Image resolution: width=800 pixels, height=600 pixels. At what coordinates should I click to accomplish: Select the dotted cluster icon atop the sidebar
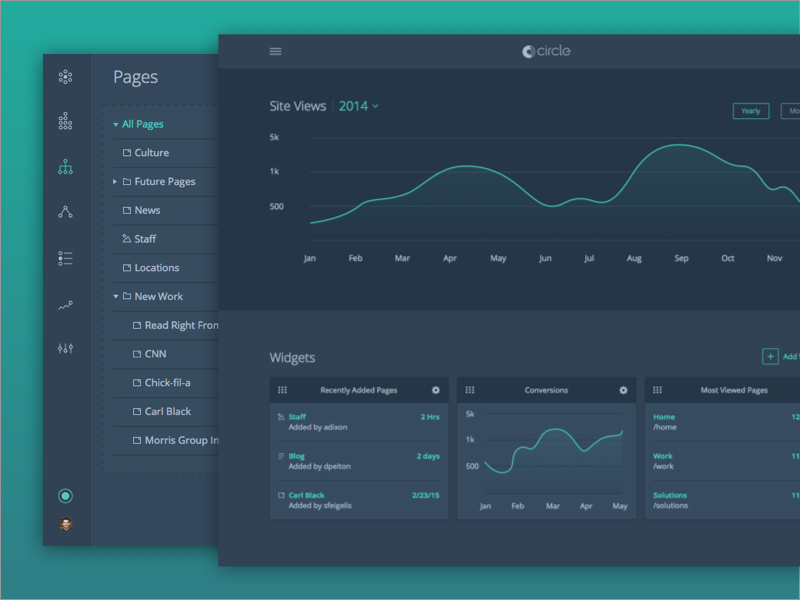pyautogui.click(x=66, y=76)
